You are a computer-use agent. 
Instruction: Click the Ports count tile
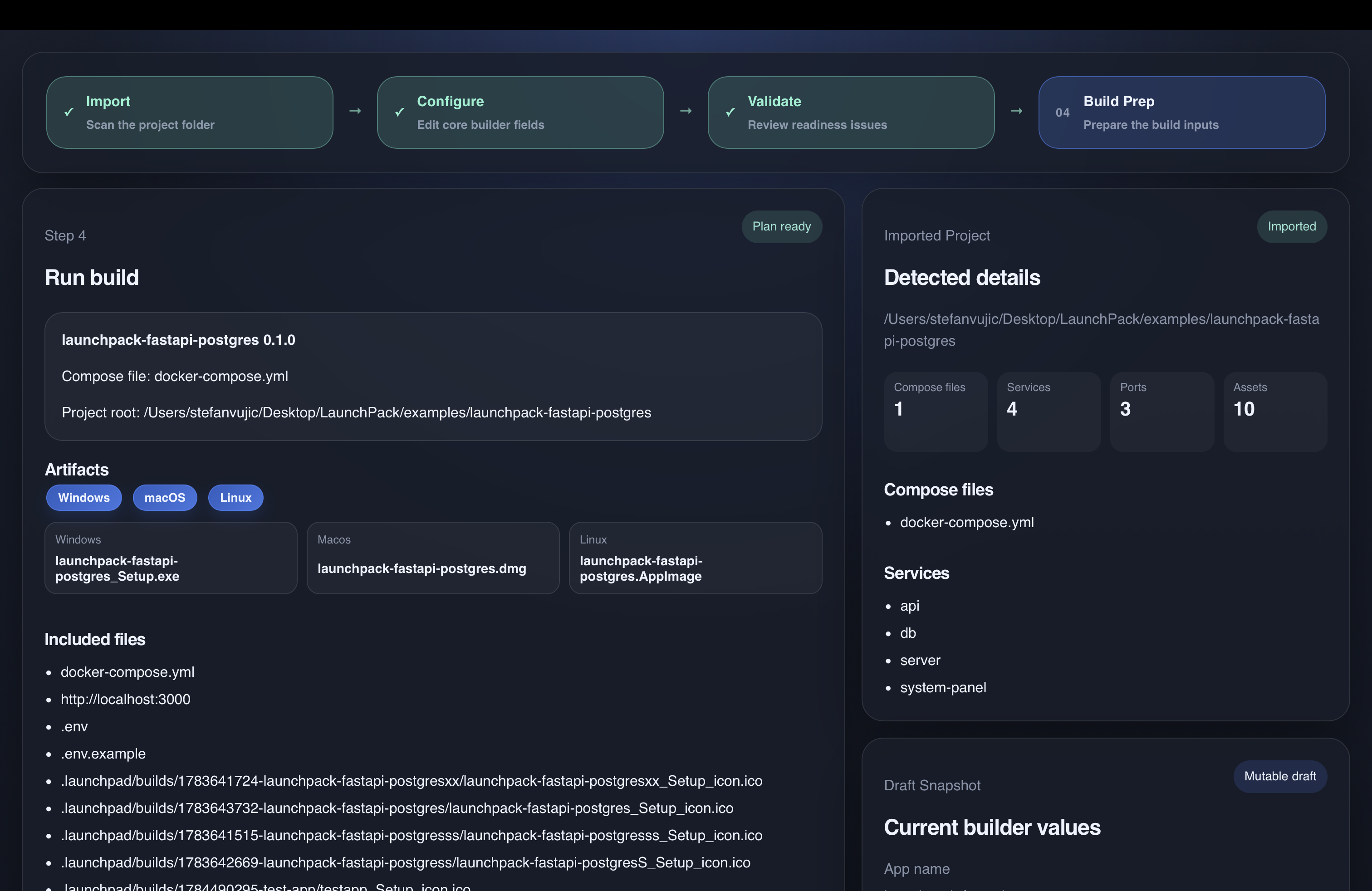tap(1162, 411)
